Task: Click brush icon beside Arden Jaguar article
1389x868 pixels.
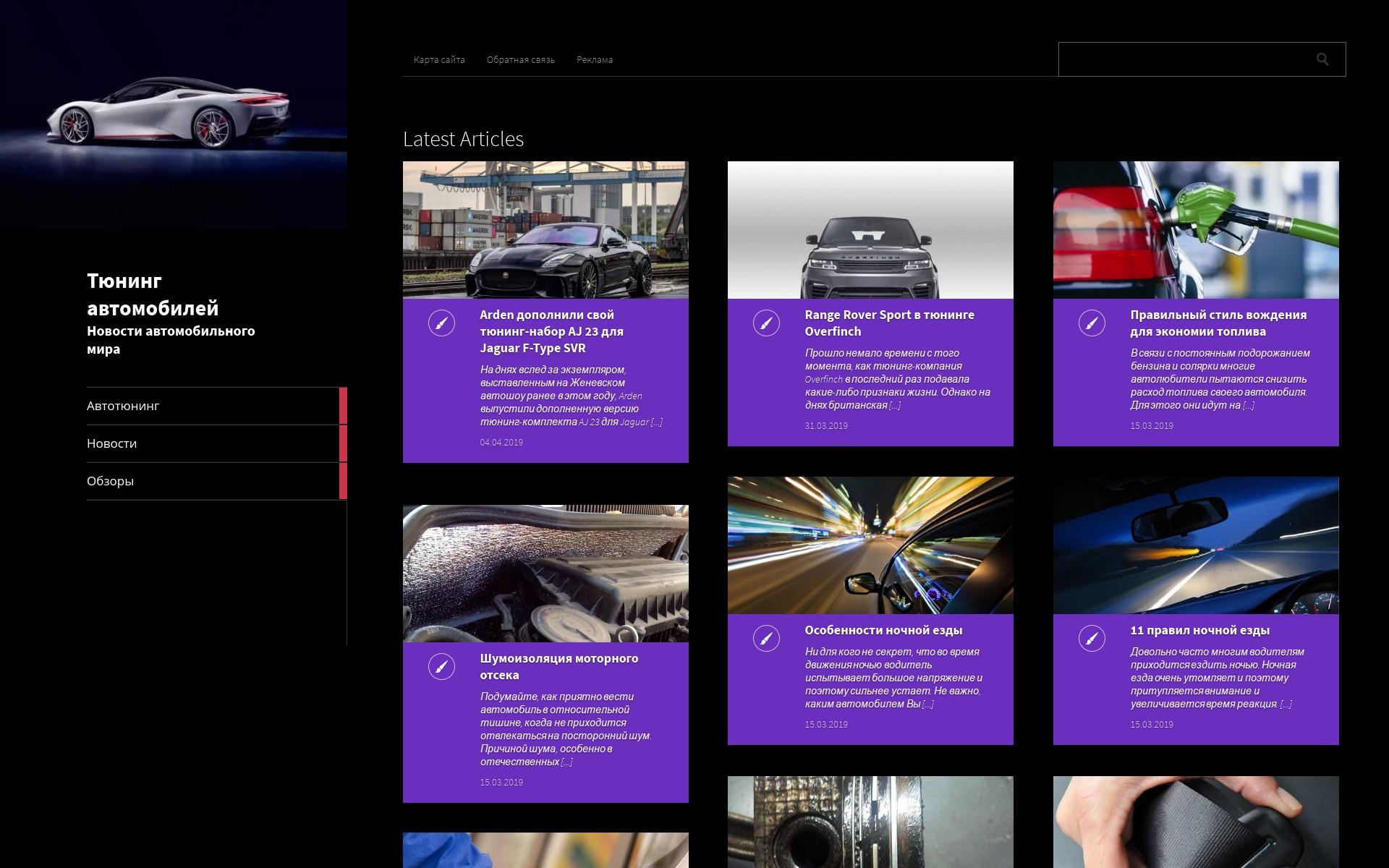Action: (441, 323)
